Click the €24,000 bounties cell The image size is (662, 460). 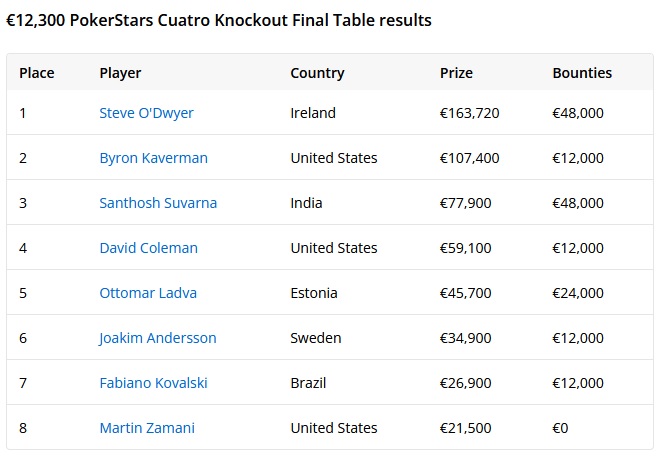(578, 293)
